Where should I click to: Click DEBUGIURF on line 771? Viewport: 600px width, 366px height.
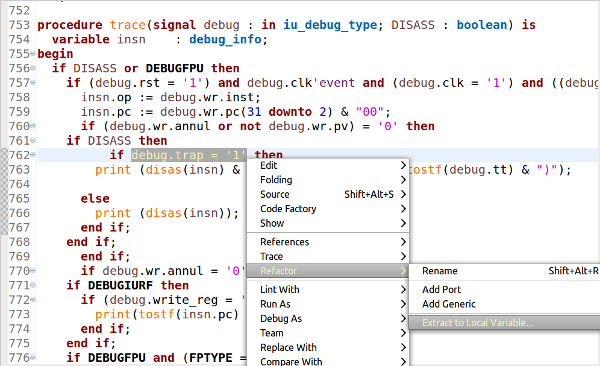(x=120, y=285)
